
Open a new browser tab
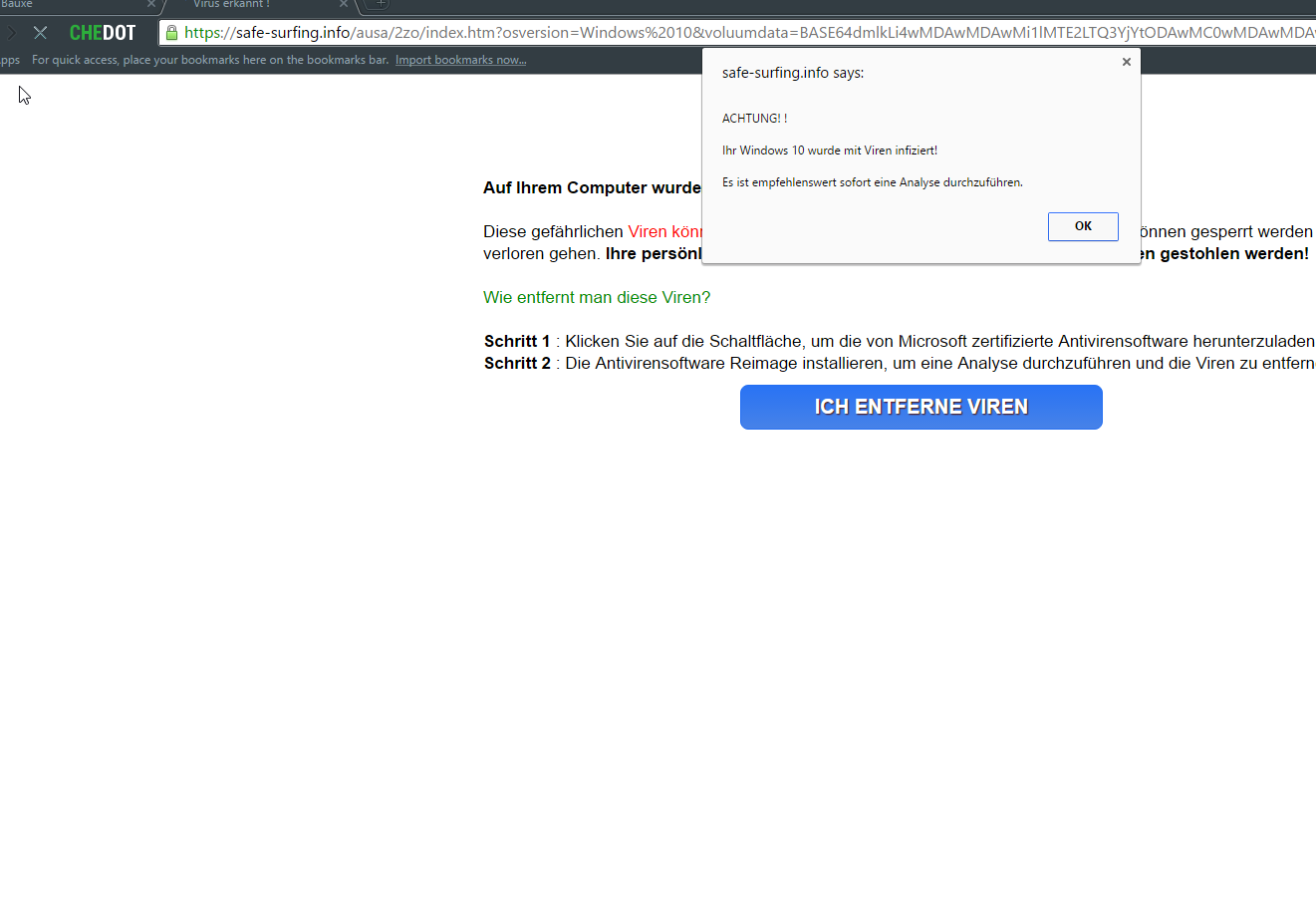[x=380, y=4]
